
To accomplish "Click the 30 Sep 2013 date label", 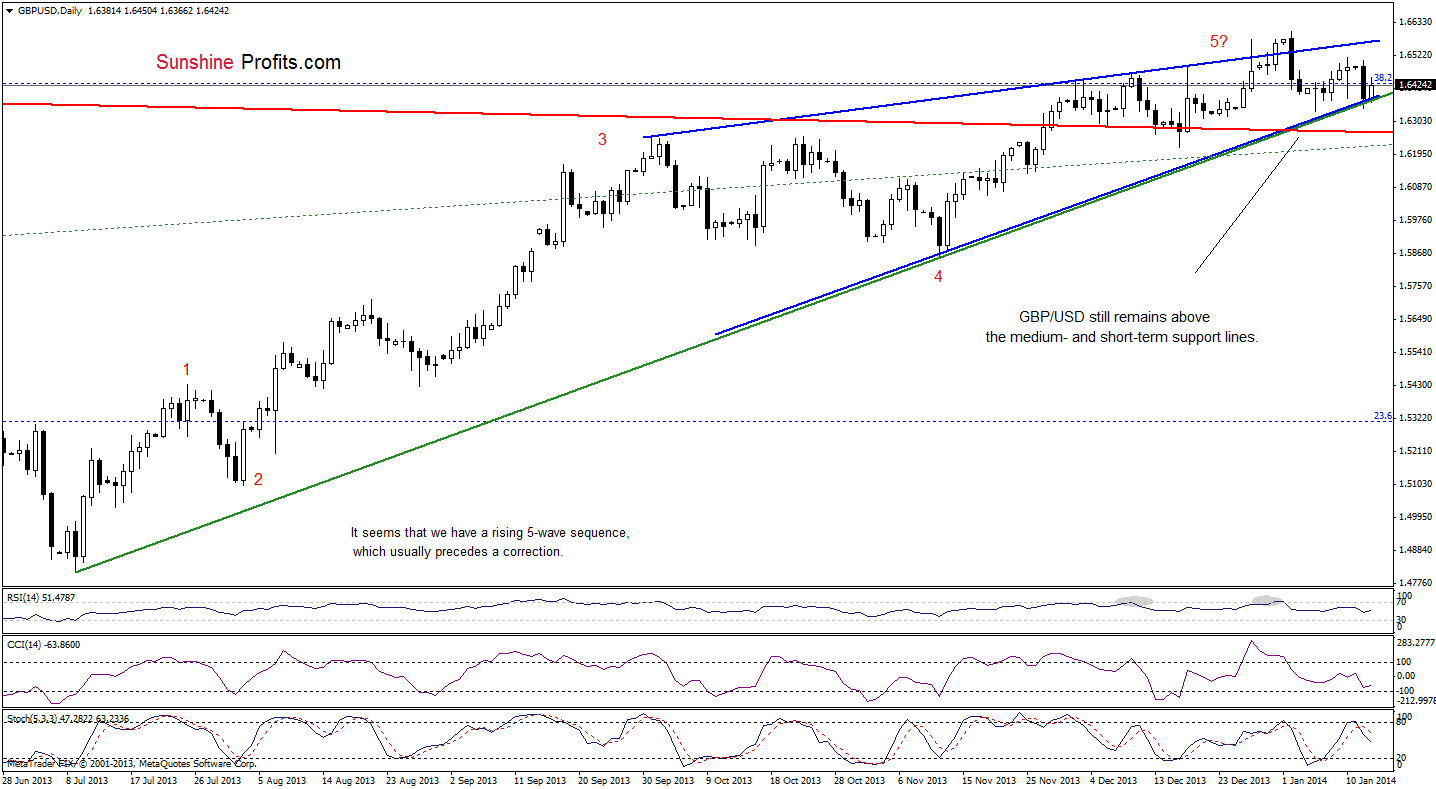I will (x=667, y=779).
